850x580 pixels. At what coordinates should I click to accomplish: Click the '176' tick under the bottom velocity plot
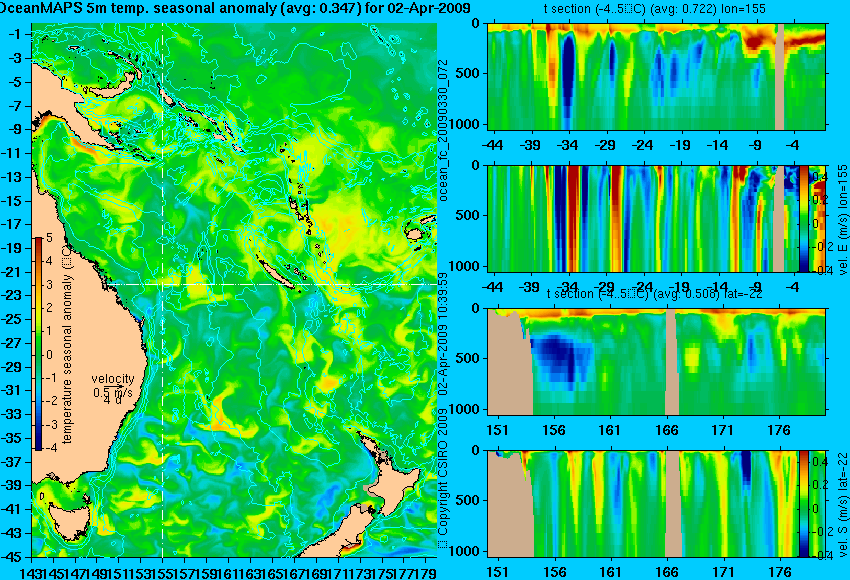[780, 572]
